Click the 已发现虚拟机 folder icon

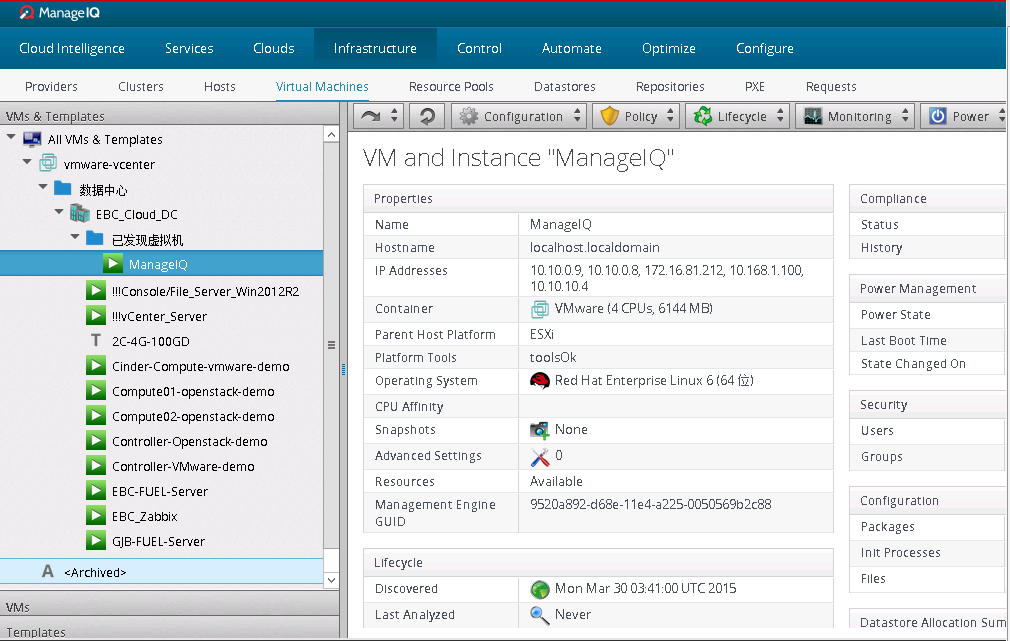95,238
